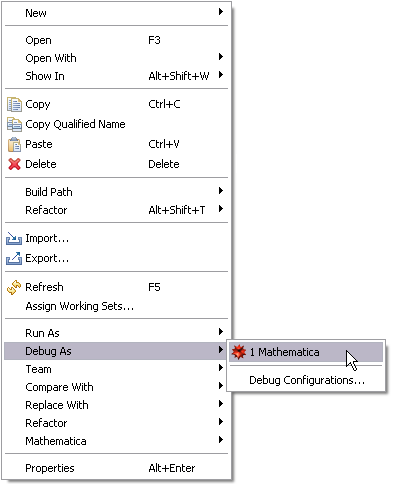The height and width of the screenshot is (484, 393).
Task: Click the Copy Qualified Name icon
Action: coord(14,124)
